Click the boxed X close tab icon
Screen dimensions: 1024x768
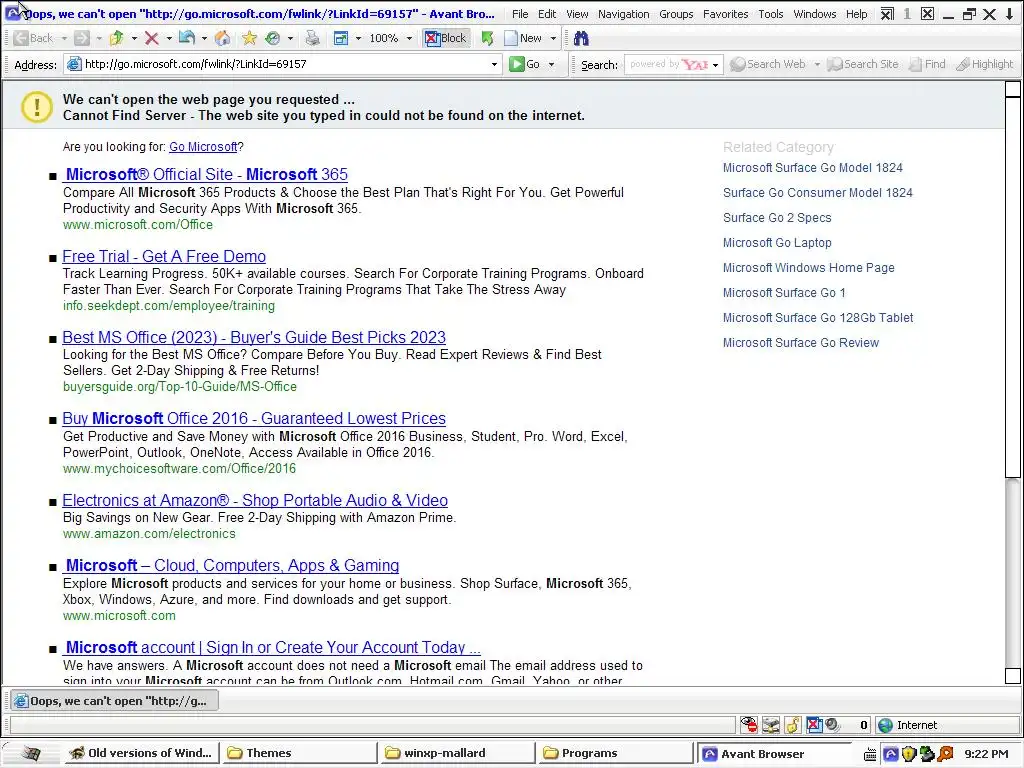(x=927, y=14)
